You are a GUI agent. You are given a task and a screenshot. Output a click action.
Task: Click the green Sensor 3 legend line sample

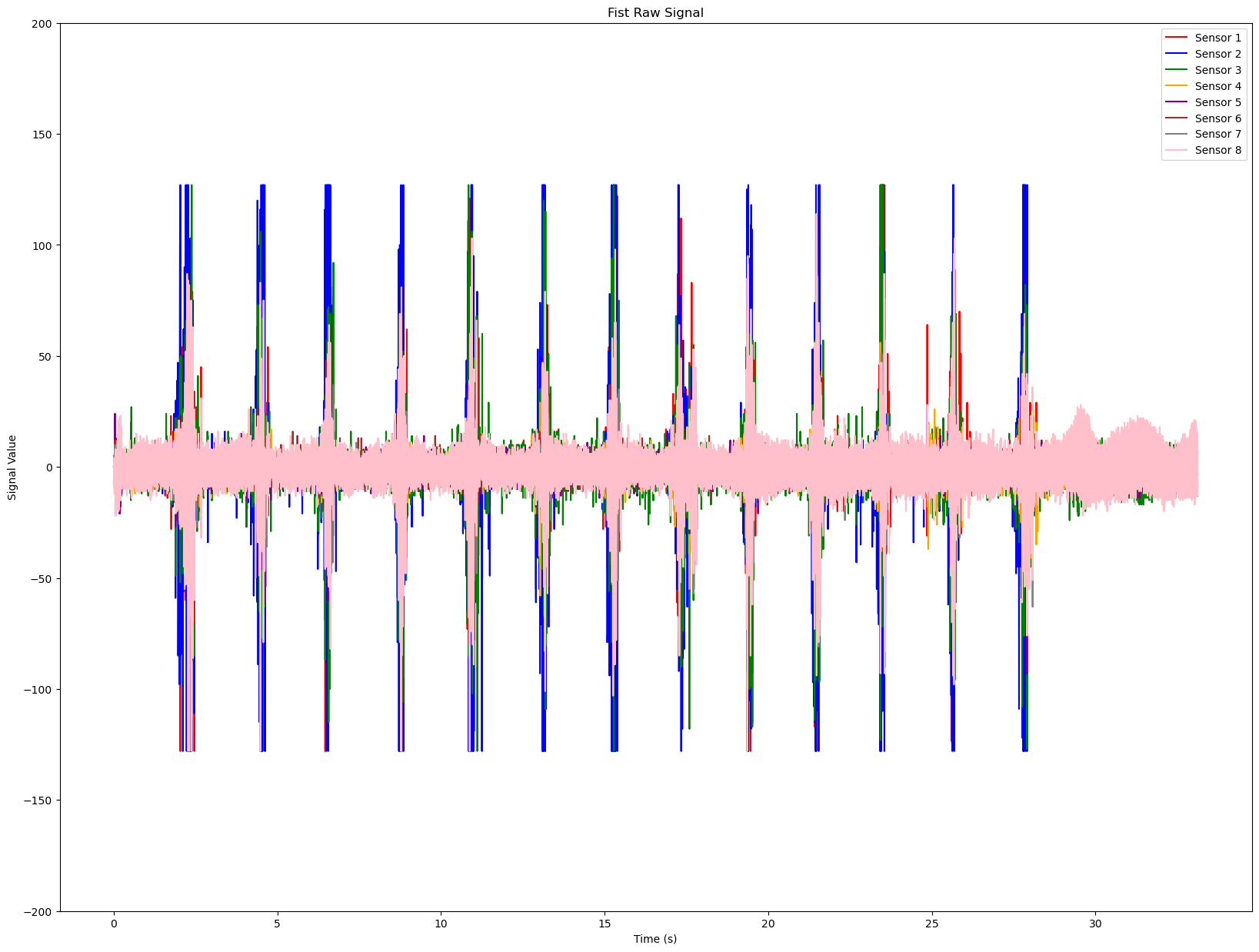pyautogui.click(x=1177, y=69)
